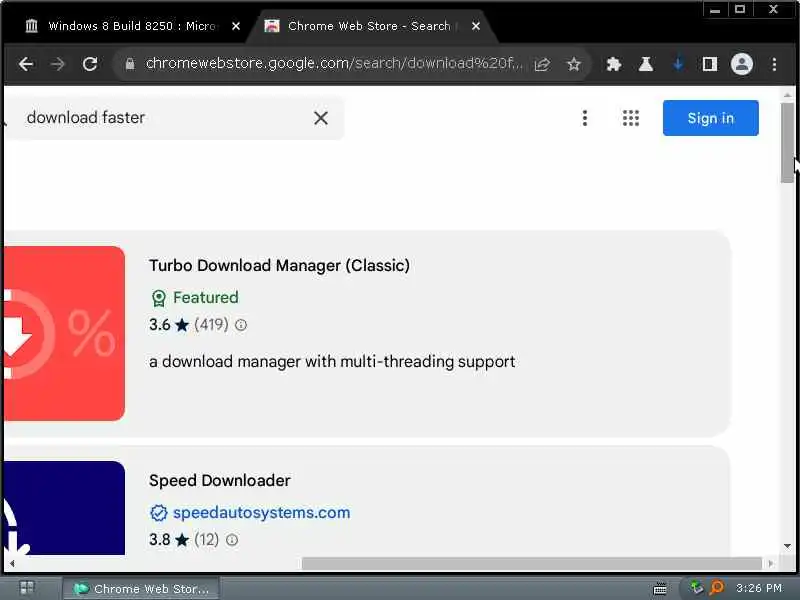Click the browser forward arrow
This screenshot has width=800, height=600.
coord(58,64)
